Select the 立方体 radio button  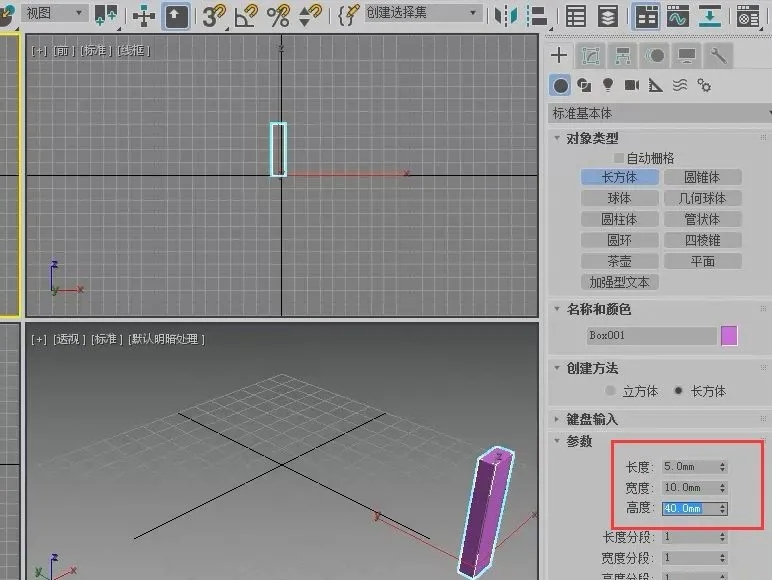610,391
